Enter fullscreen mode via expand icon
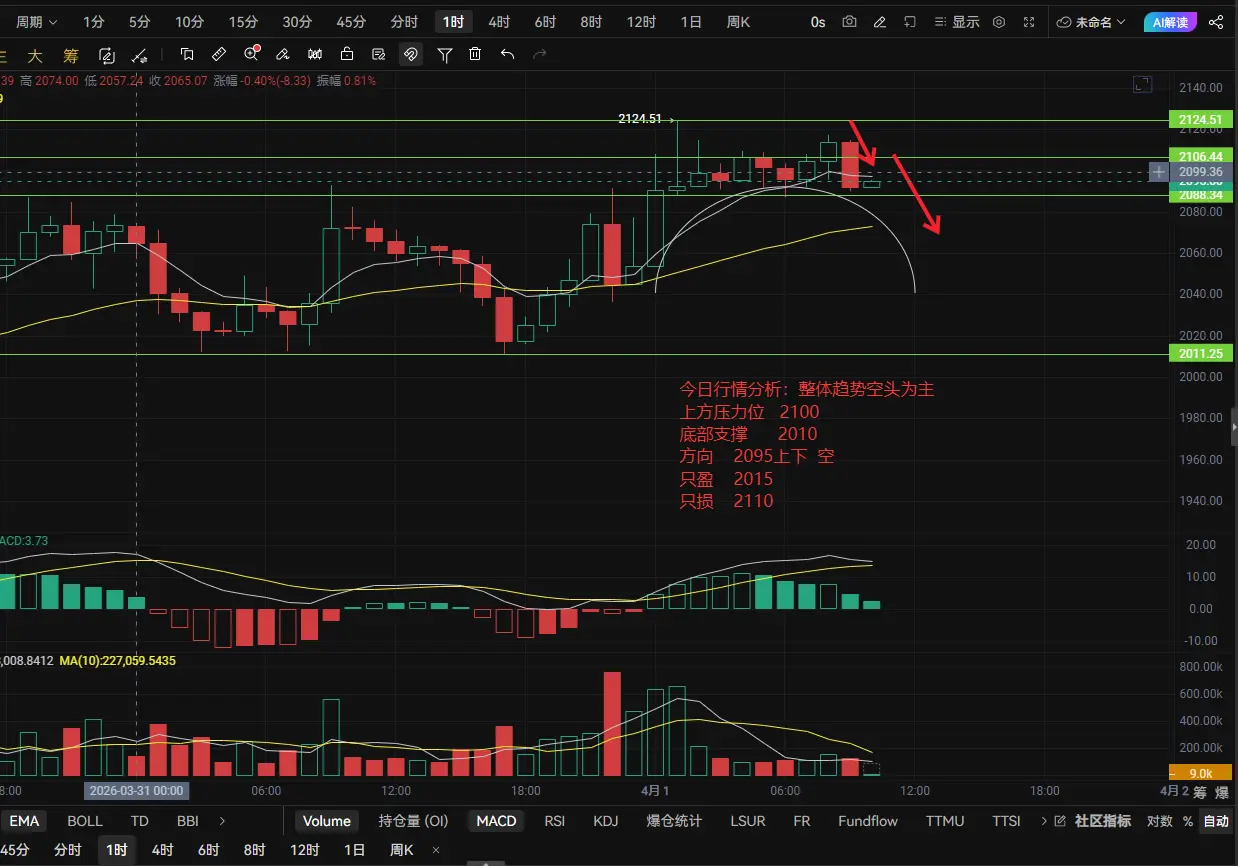 (x=1029, y=22)
